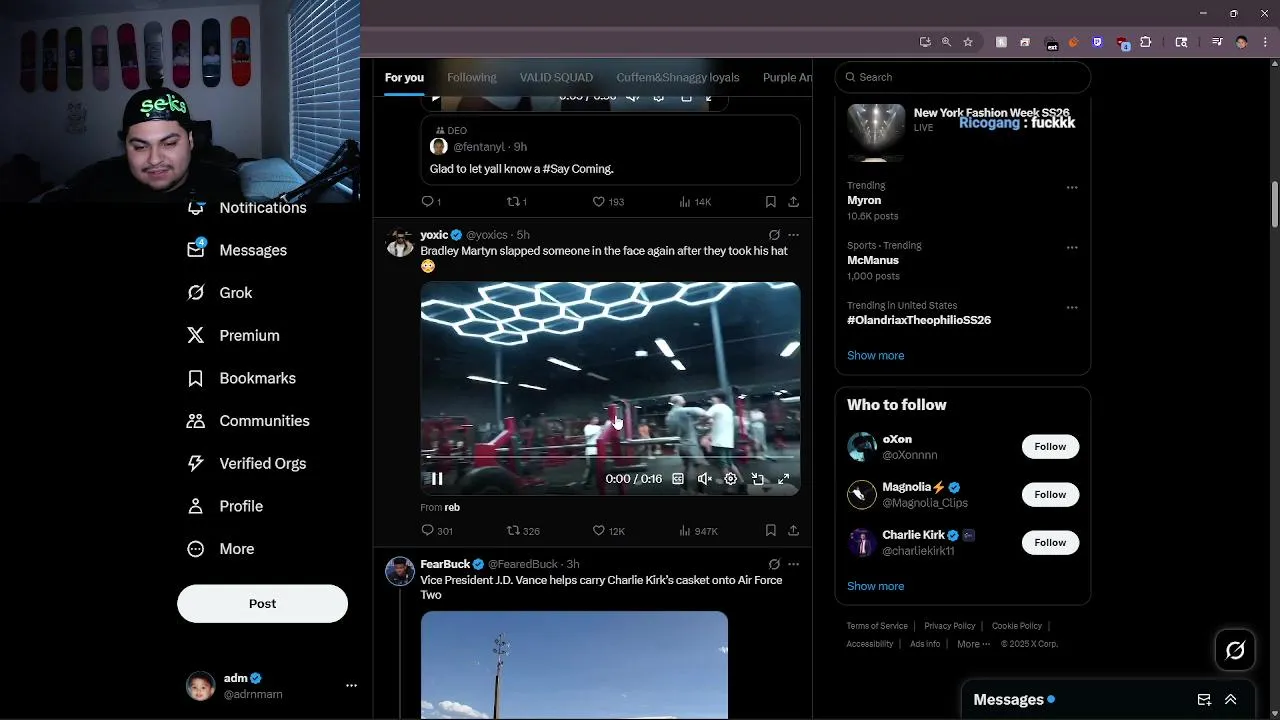Like yoxic's post with 12K likes
Viewport: 1280px width, 720px height.
click(608, 531)
